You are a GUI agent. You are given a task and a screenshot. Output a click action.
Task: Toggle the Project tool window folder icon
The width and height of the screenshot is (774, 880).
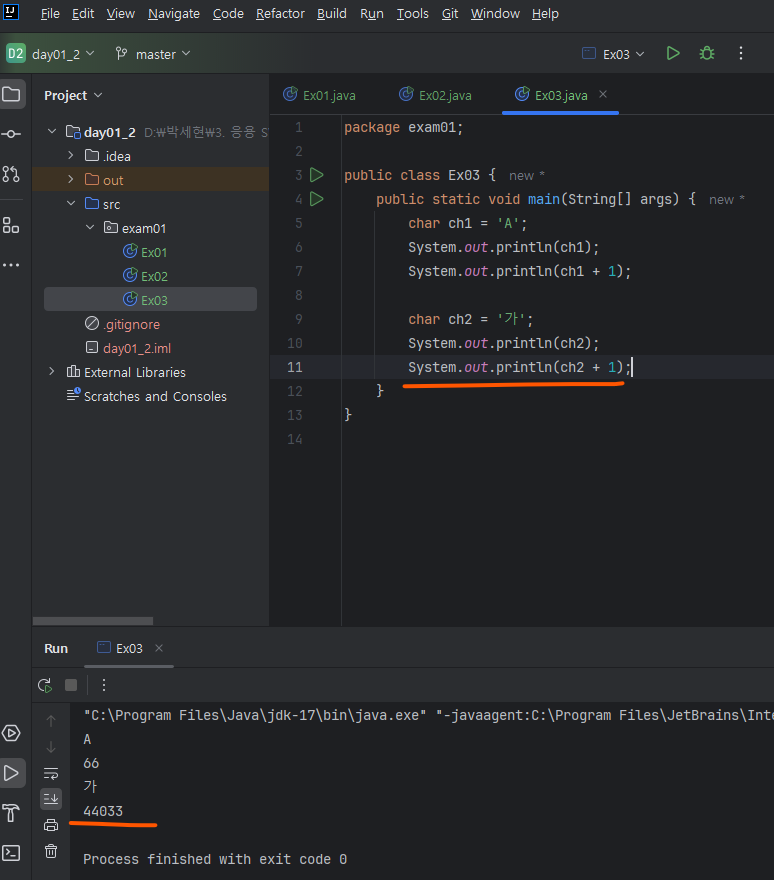tap(11, 95)
